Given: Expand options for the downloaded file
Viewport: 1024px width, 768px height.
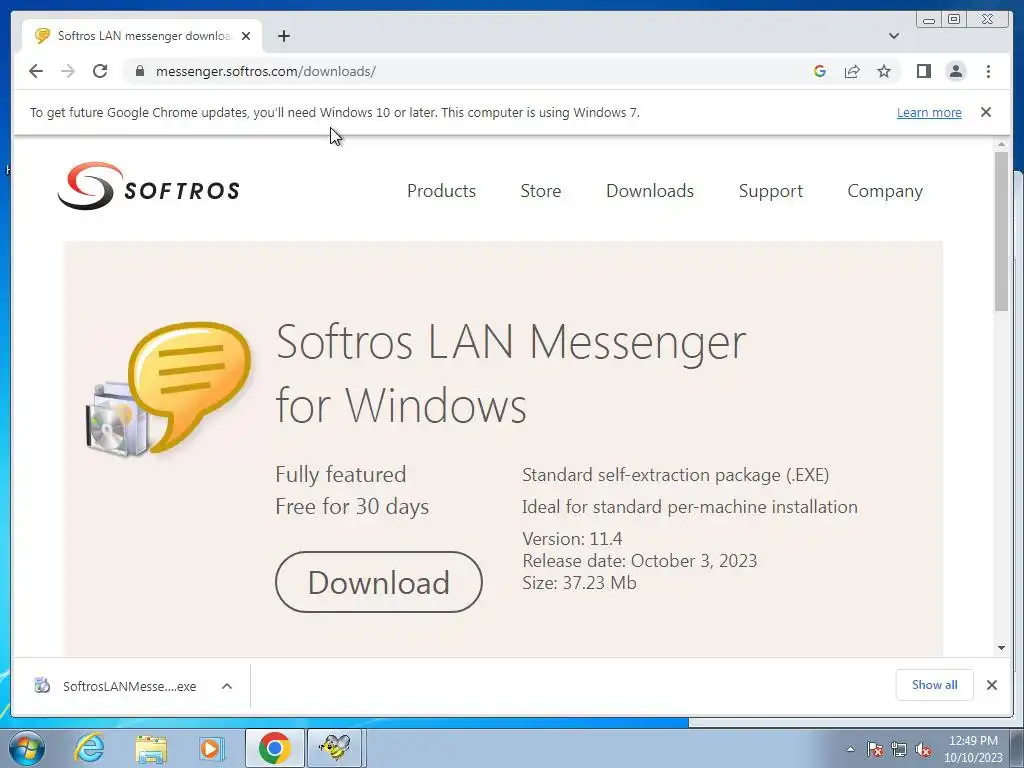Looking at the screenshot, I should (227, 686).
